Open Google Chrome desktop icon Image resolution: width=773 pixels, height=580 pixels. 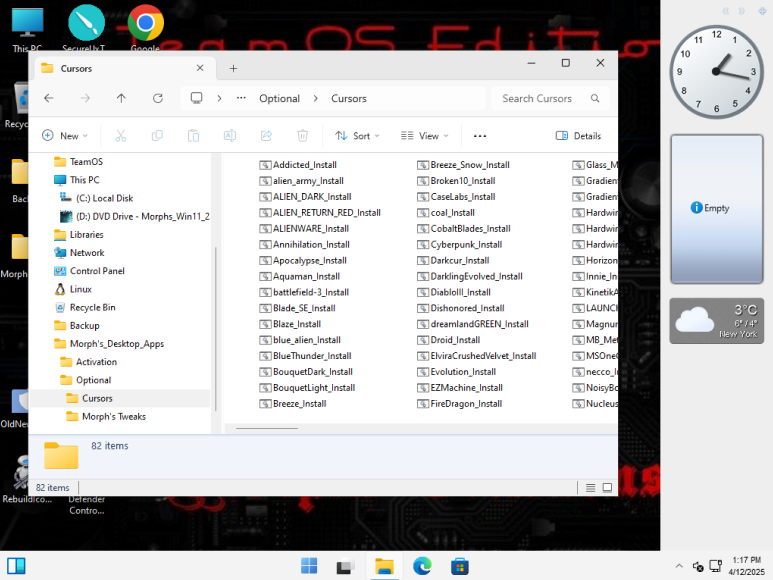tap(145, 28)
